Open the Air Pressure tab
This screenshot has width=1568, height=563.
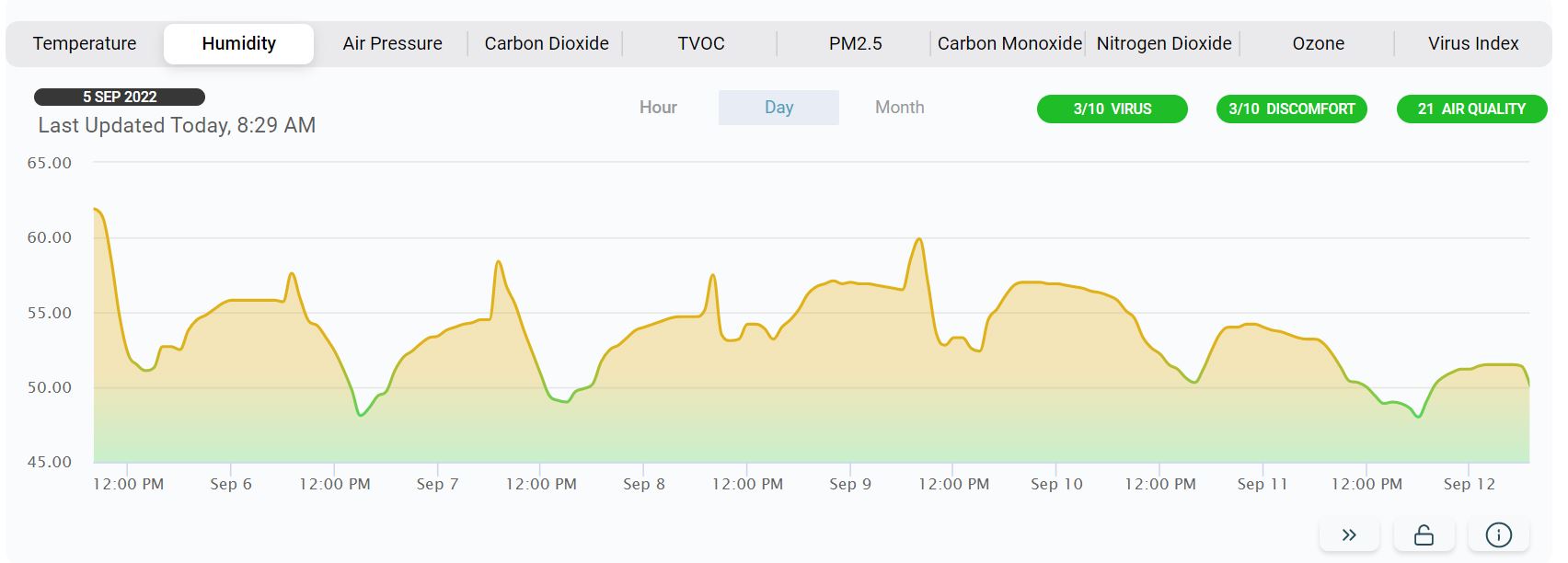point(392,43)
